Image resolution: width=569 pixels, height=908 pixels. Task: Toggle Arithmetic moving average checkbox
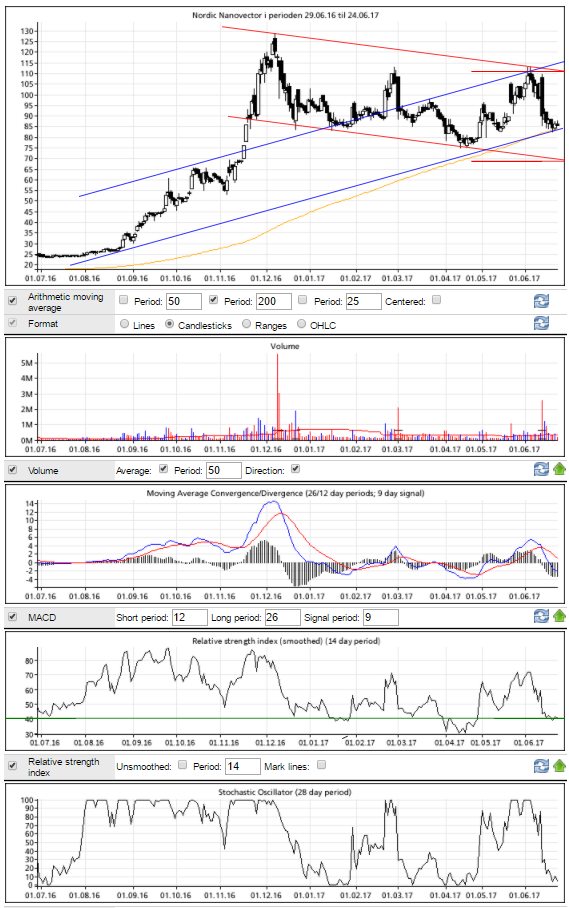tap(12, 301)
